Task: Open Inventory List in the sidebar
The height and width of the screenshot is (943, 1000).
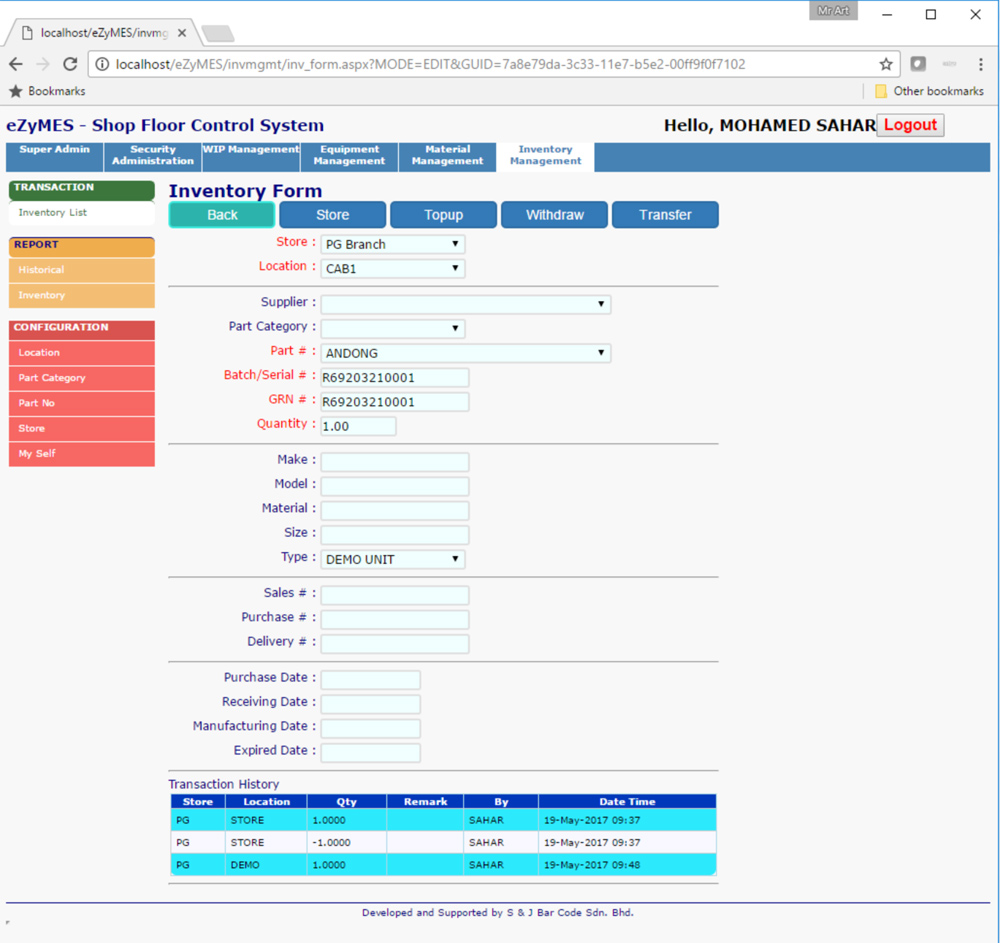Action: pos(53,213)
